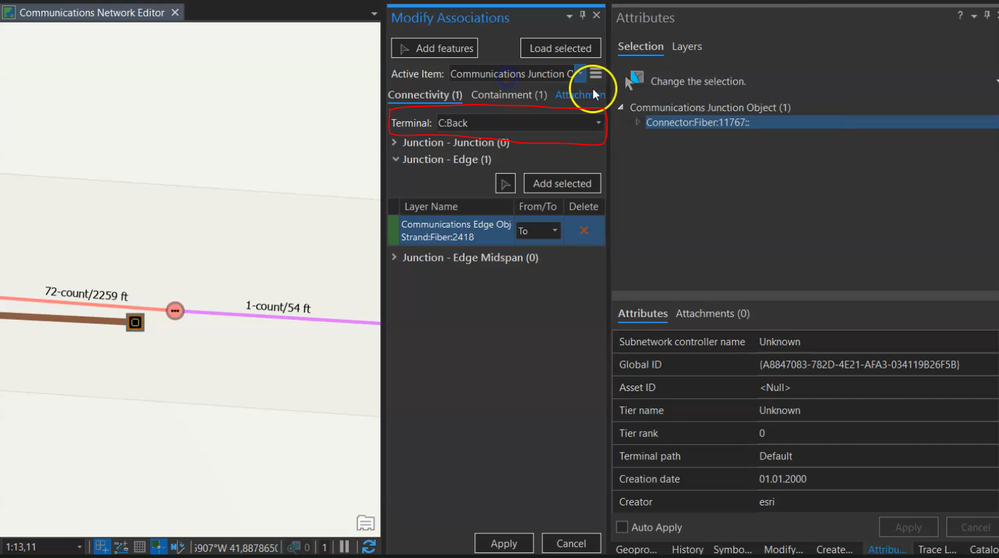999x558 pixels.
Task: Expand the Junction - Edge Midspan (0) section
Action: (x=394, y=257)
